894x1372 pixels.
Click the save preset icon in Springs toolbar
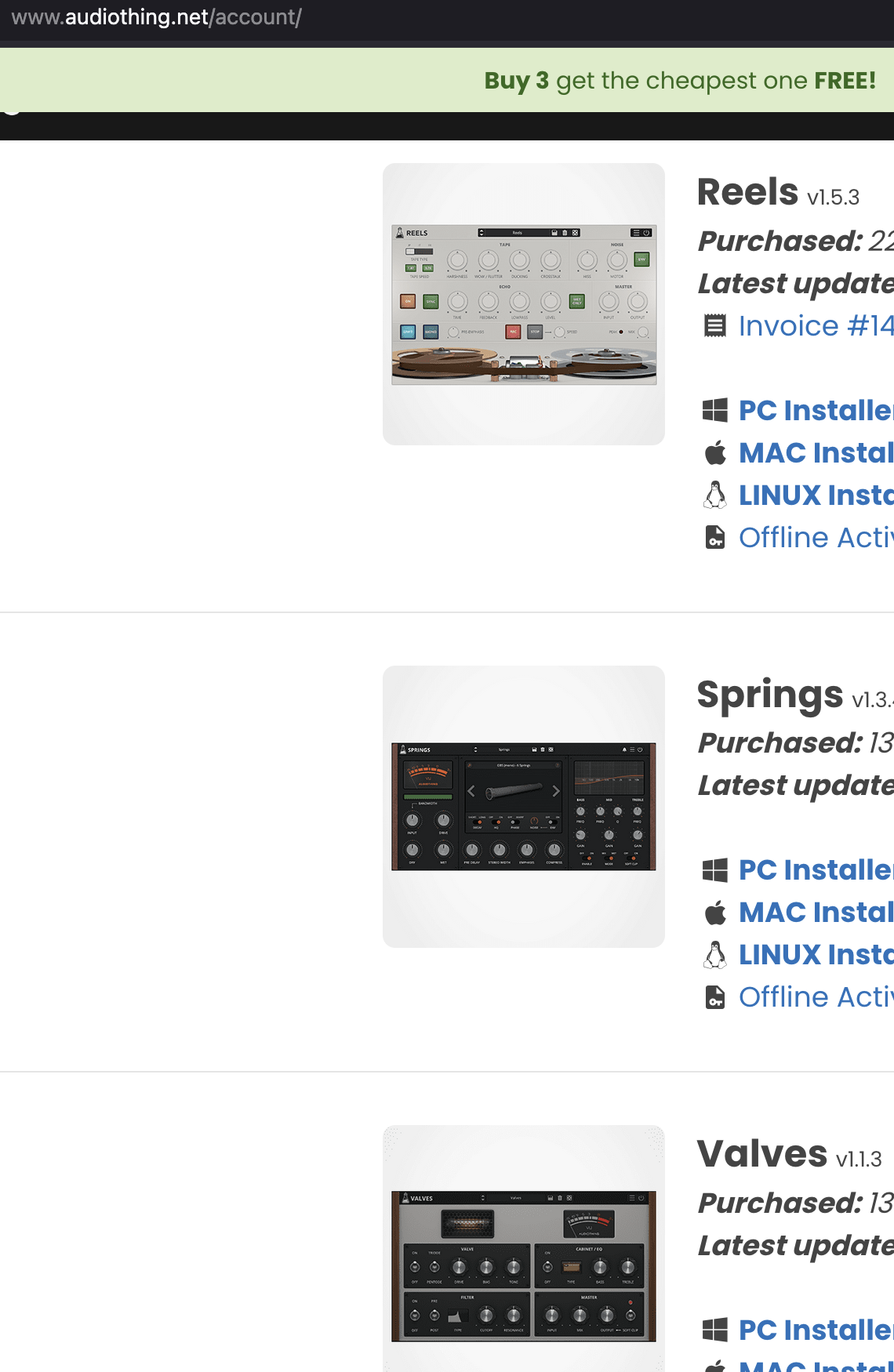point(535,750)
